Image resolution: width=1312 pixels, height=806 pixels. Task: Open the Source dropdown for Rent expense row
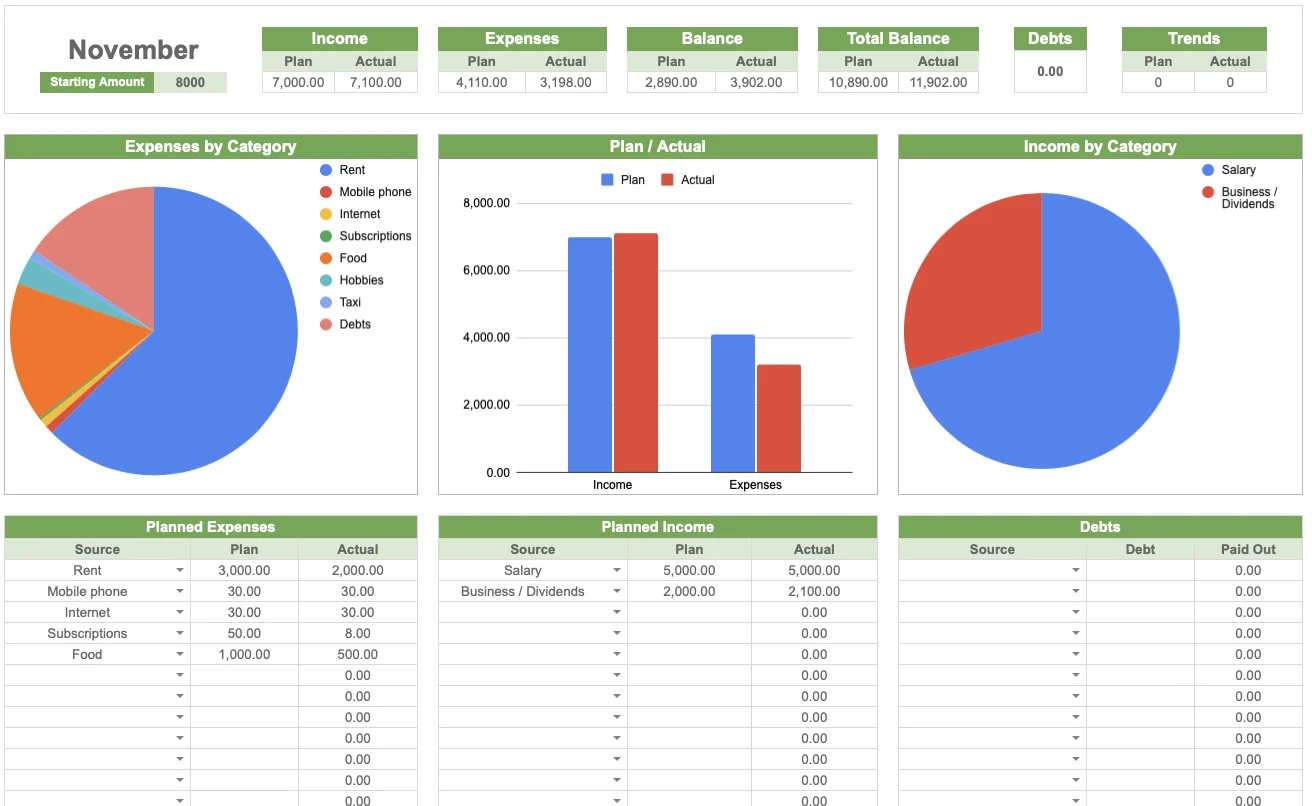[x=179, y=570]
